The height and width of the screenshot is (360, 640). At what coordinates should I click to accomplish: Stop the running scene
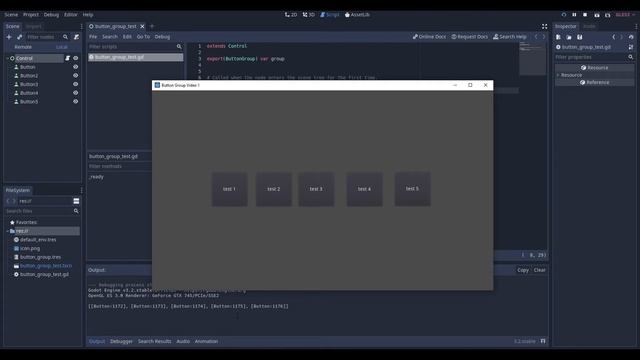tap(585, 15)
